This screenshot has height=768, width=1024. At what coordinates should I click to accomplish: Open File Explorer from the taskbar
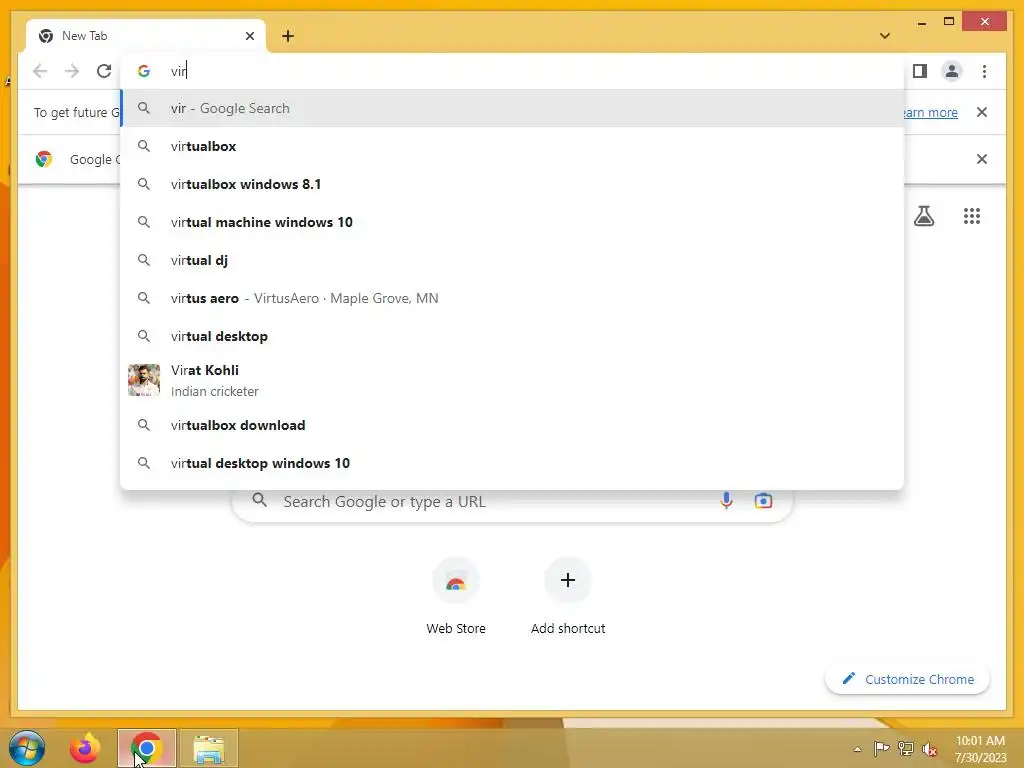point(209,748)
